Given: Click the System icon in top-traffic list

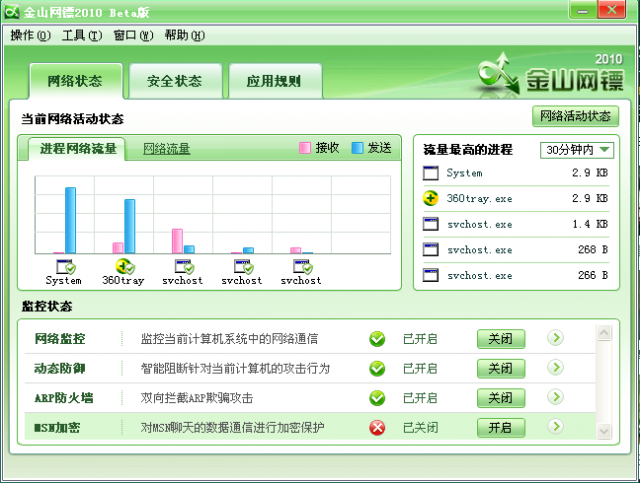Looking at the screenshot, I should (431, 173).
